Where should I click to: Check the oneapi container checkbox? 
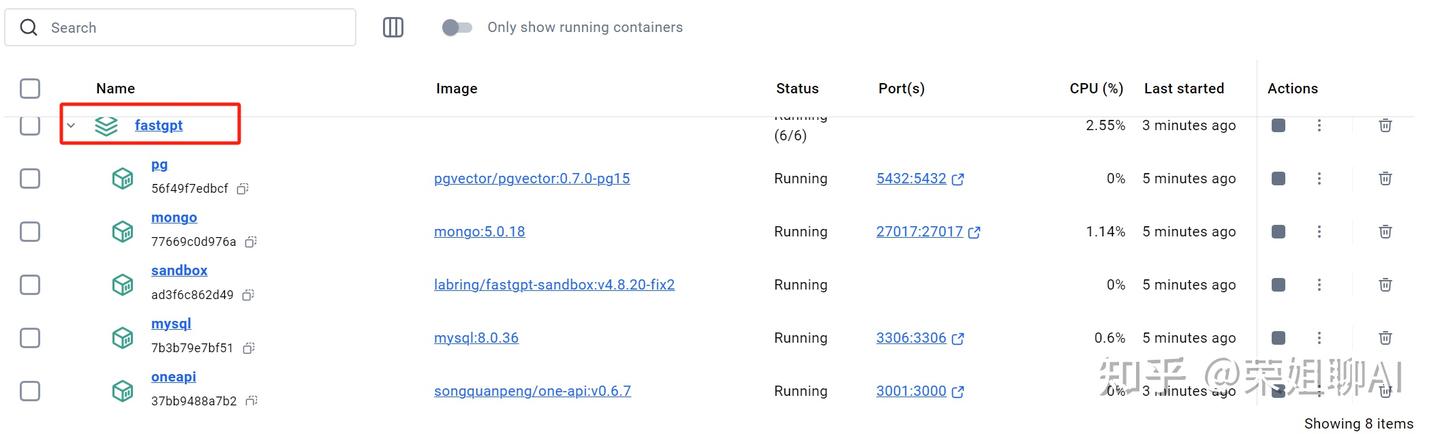[x=30, y=390]
